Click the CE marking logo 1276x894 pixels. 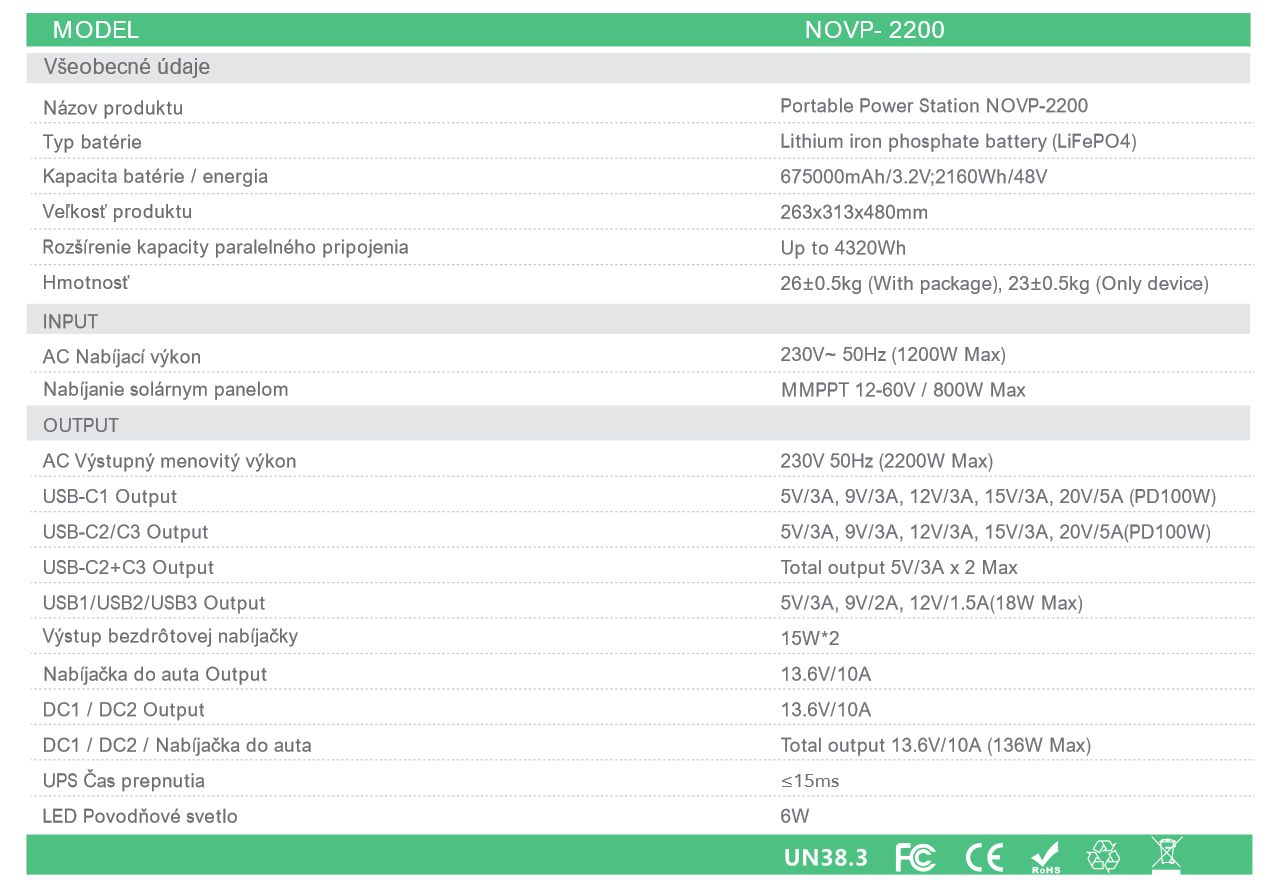pos(984,857)
